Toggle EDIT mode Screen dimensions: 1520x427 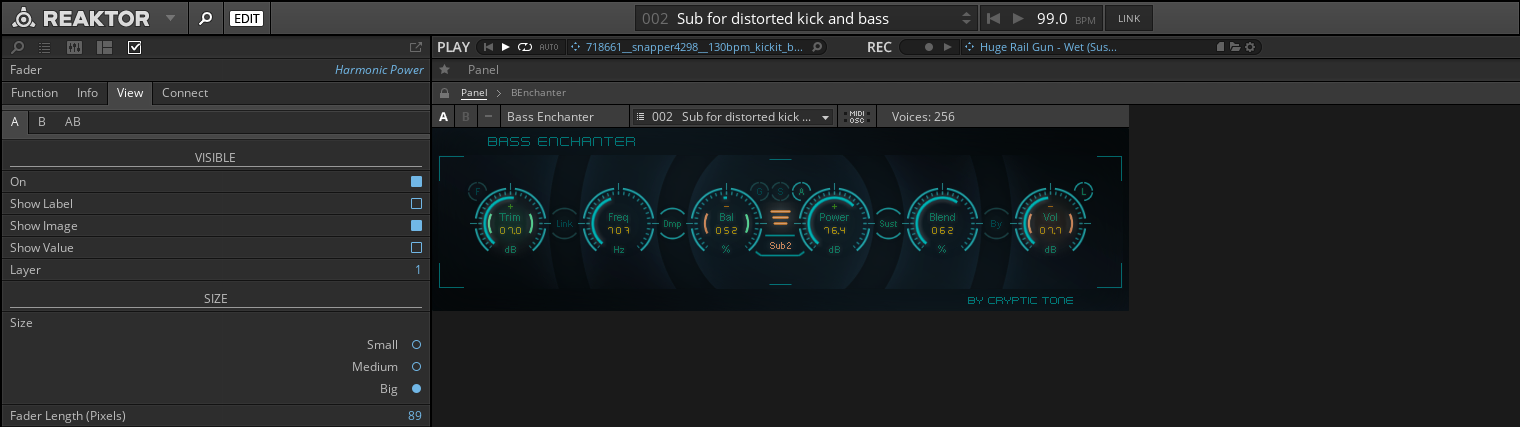coord(245,18)
